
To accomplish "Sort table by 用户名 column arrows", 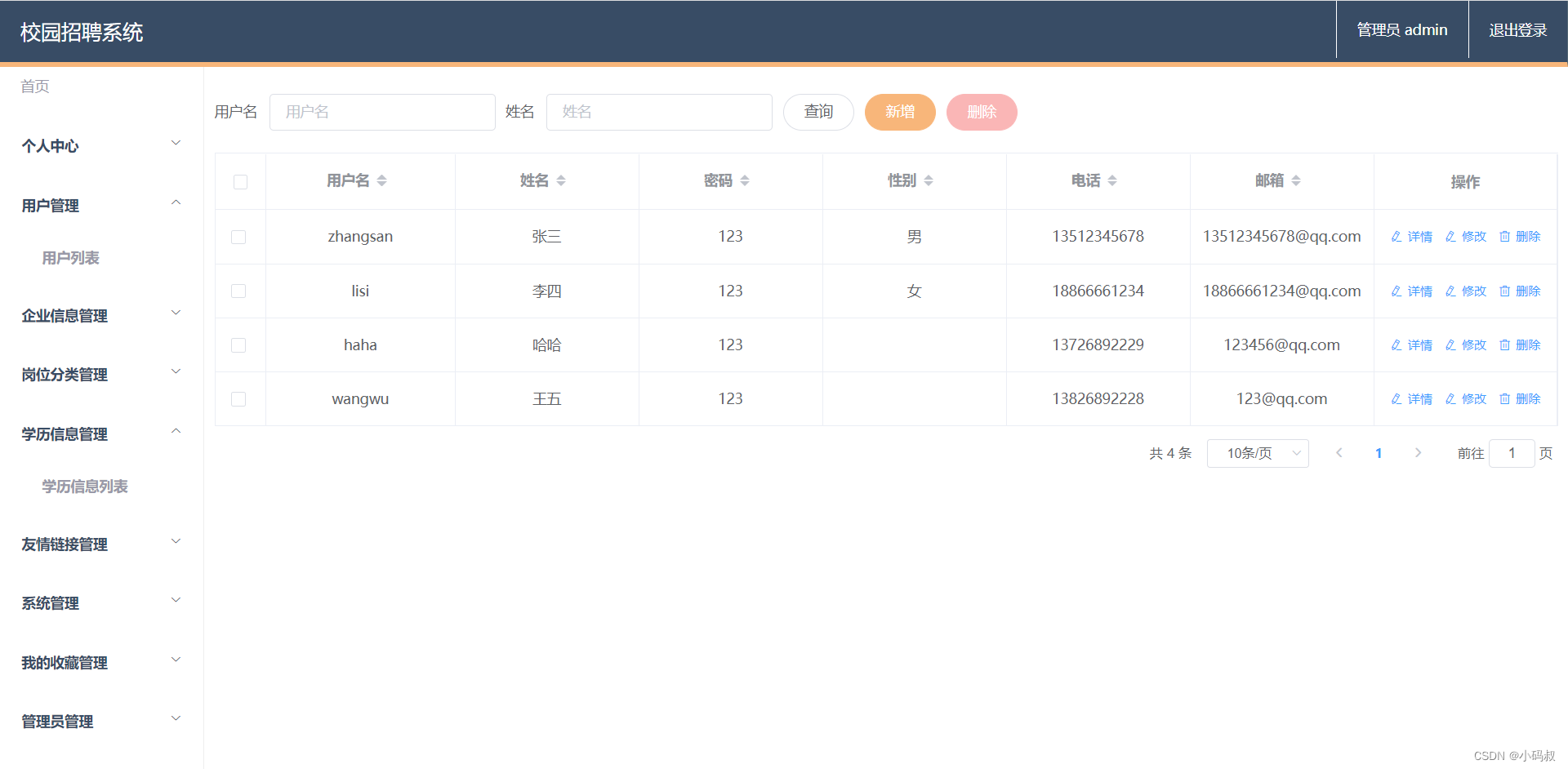I will tap(382, 180).
